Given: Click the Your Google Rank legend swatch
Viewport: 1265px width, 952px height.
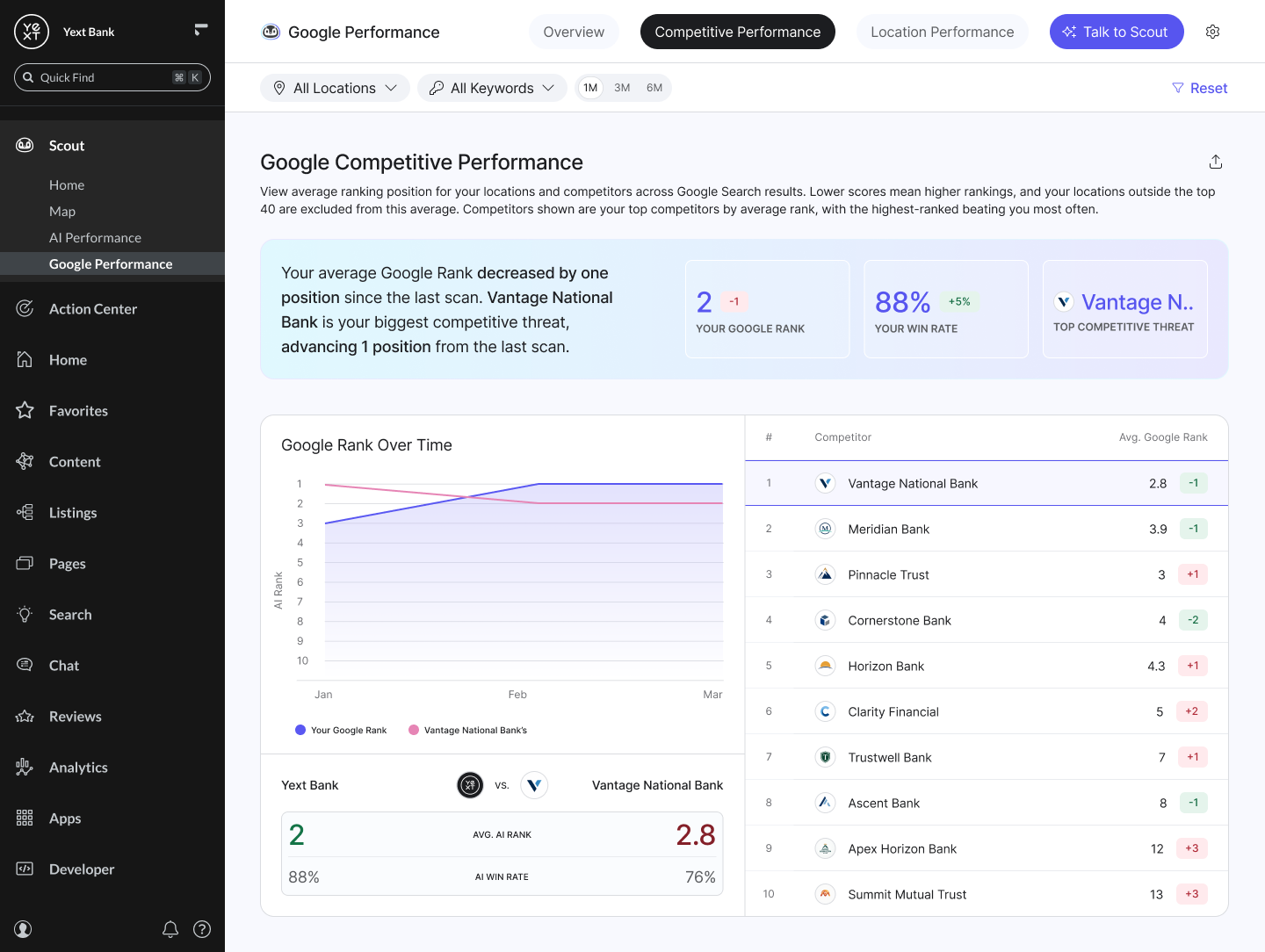Looking at the screenshot, I should (300, 730).
